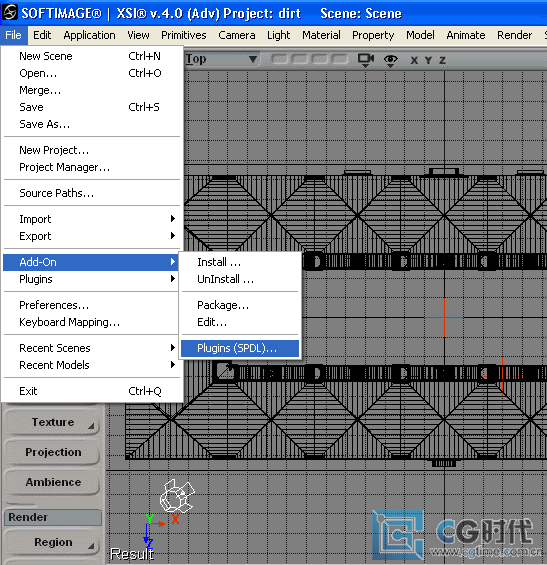Expand the Import submenu

pyautogui.click(x=92, y=219)
